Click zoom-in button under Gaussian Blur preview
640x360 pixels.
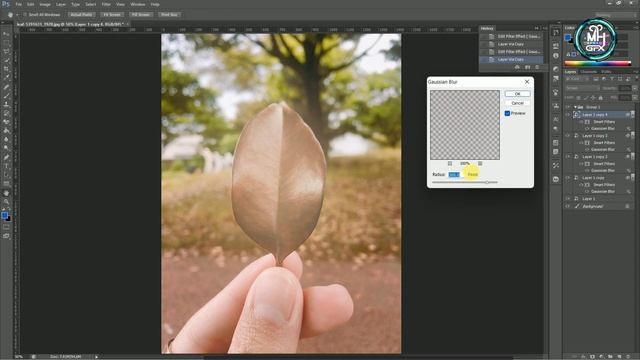[x=480, y=163]
